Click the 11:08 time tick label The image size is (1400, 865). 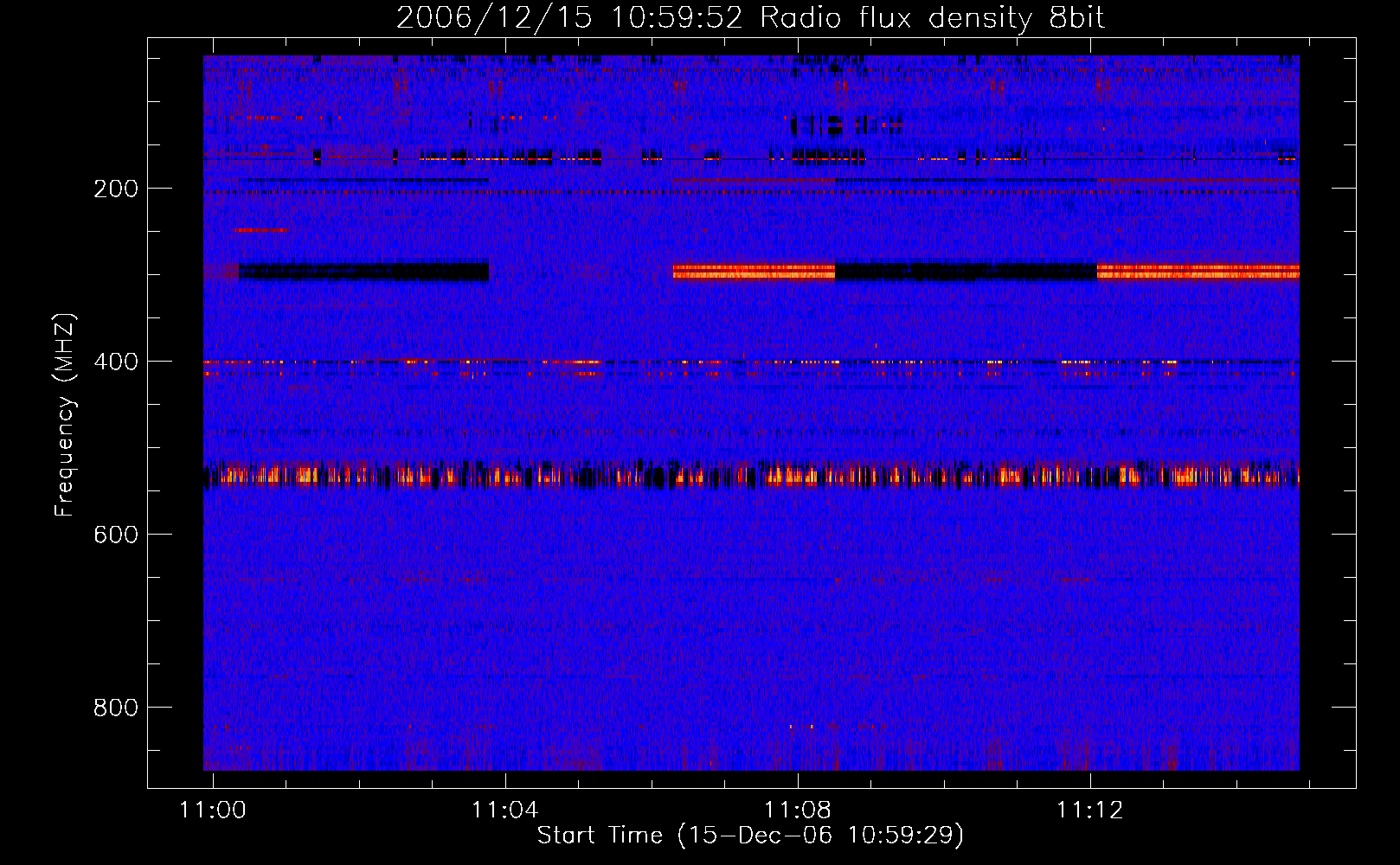coord(798,810)
